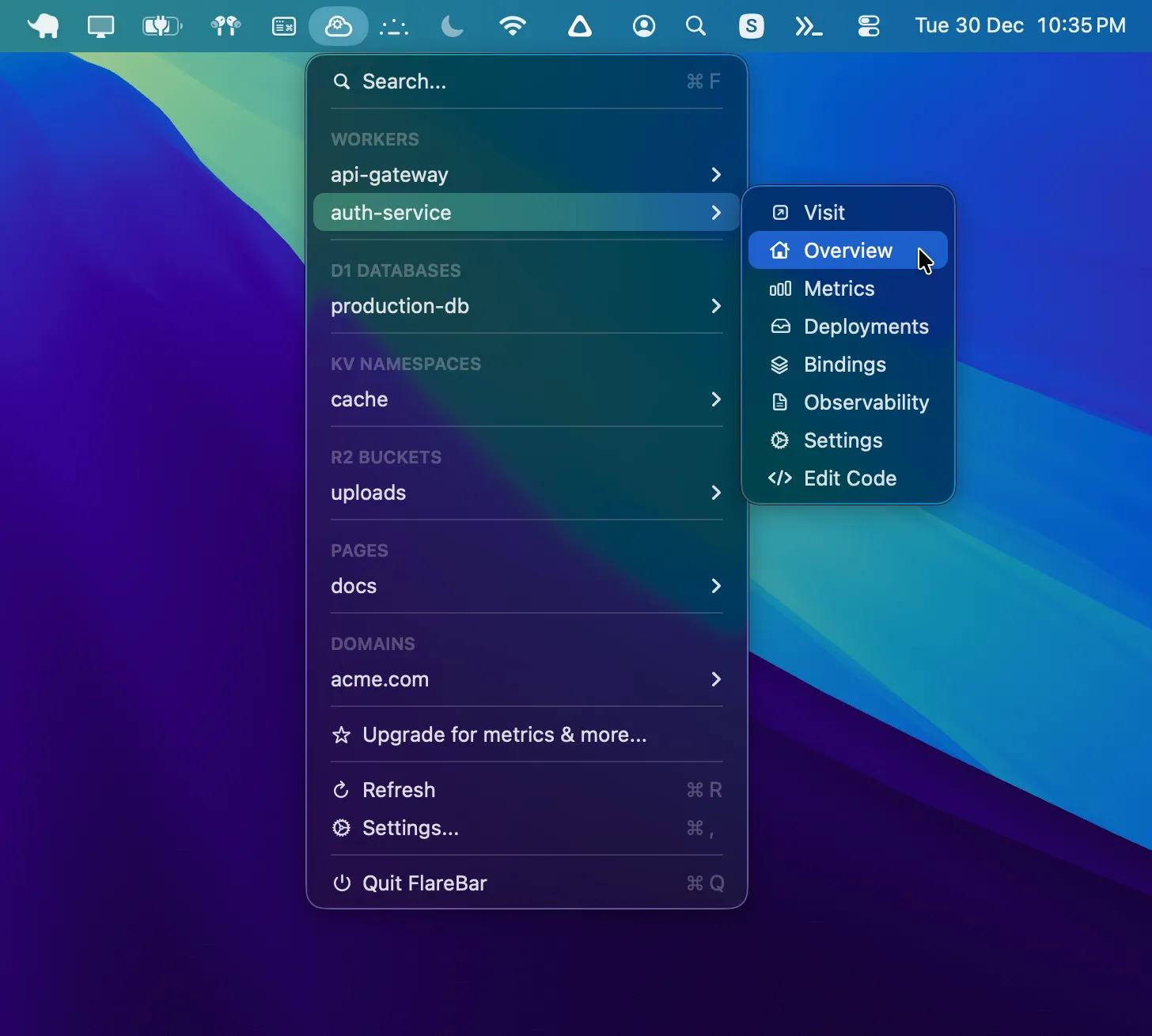Open the FlareBar cloud menu bar icon
The width and height of the screenshot is (1152, 1036).
[338, 25]
